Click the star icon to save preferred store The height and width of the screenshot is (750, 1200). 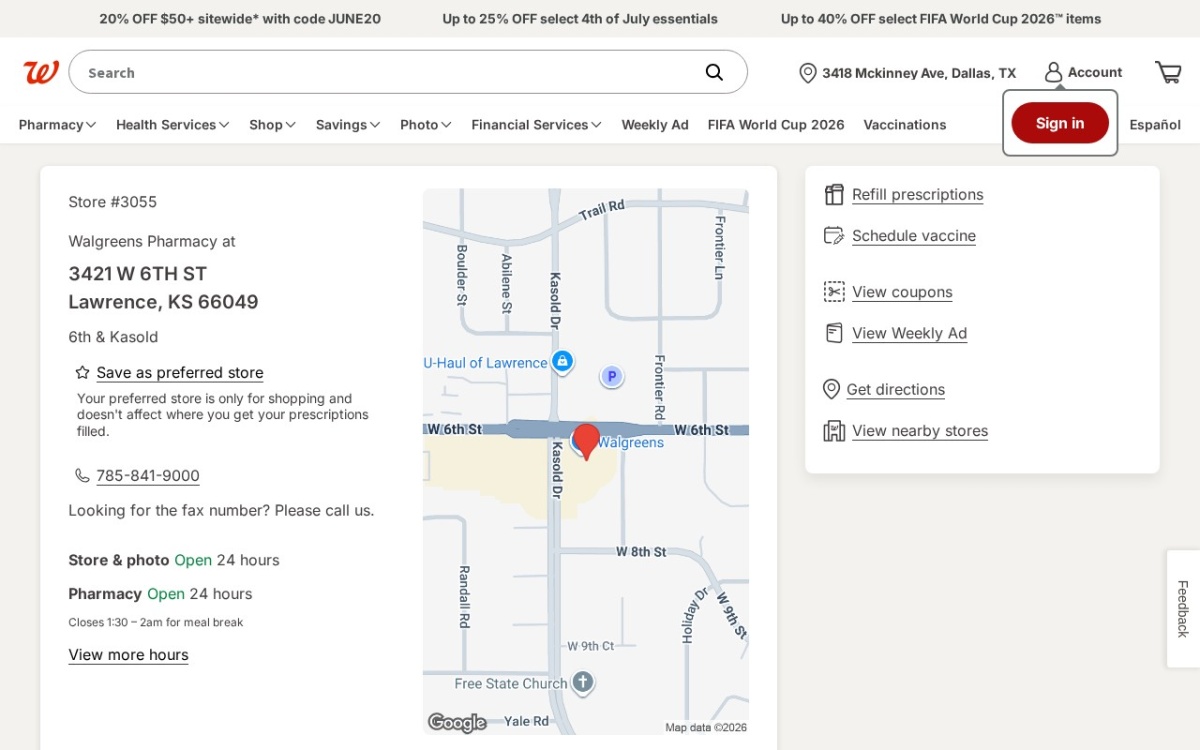83,372
